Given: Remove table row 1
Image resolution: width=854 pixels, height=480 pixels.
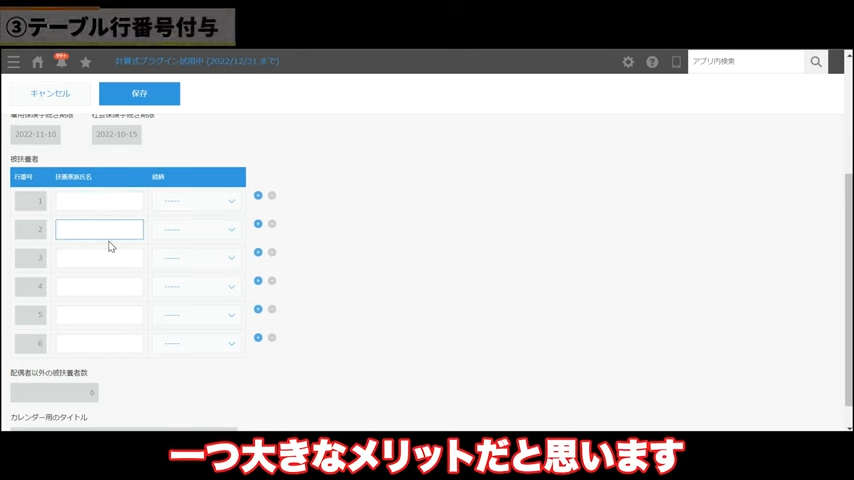Looking at the screenshot, I should click(272, 195).
